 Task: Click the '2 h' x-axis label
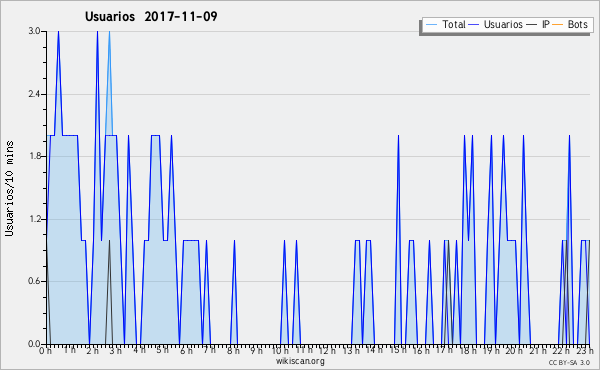click(x=92, y=350)
